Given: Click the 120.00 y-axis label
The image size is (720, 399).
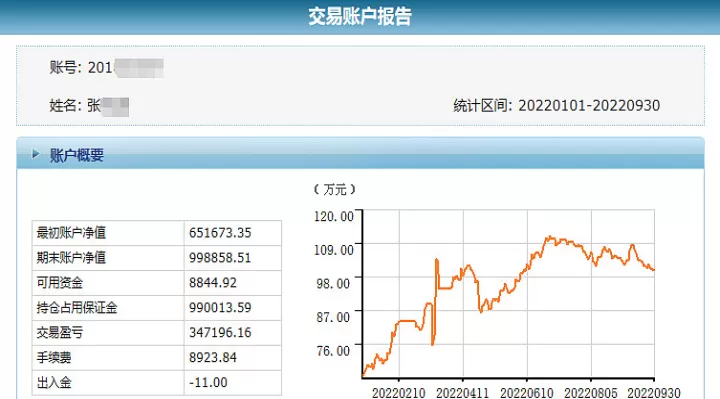Looking at the screenshot, I should tap(334, 216).
